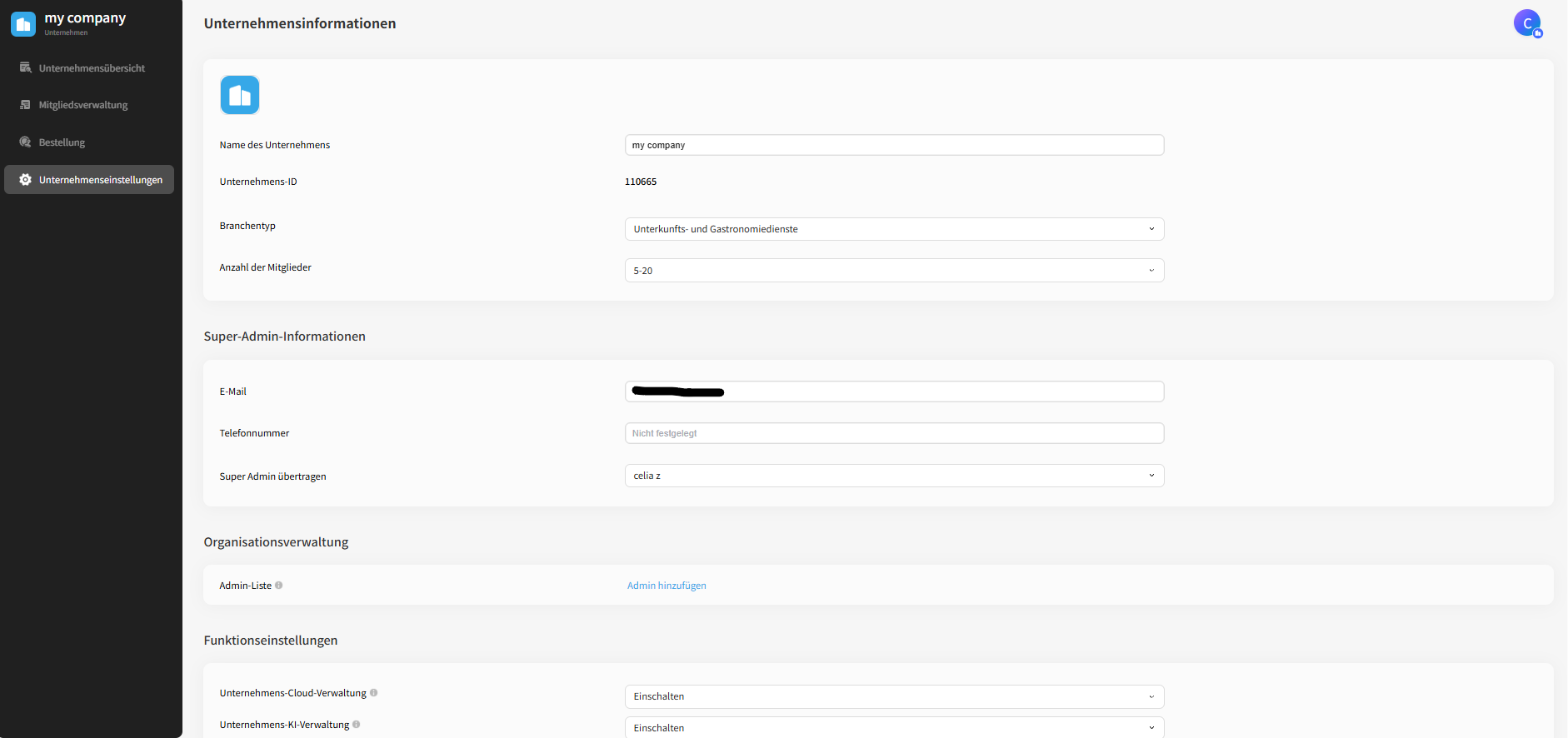Open Unternehmensübersicht page

pos(89,67)
